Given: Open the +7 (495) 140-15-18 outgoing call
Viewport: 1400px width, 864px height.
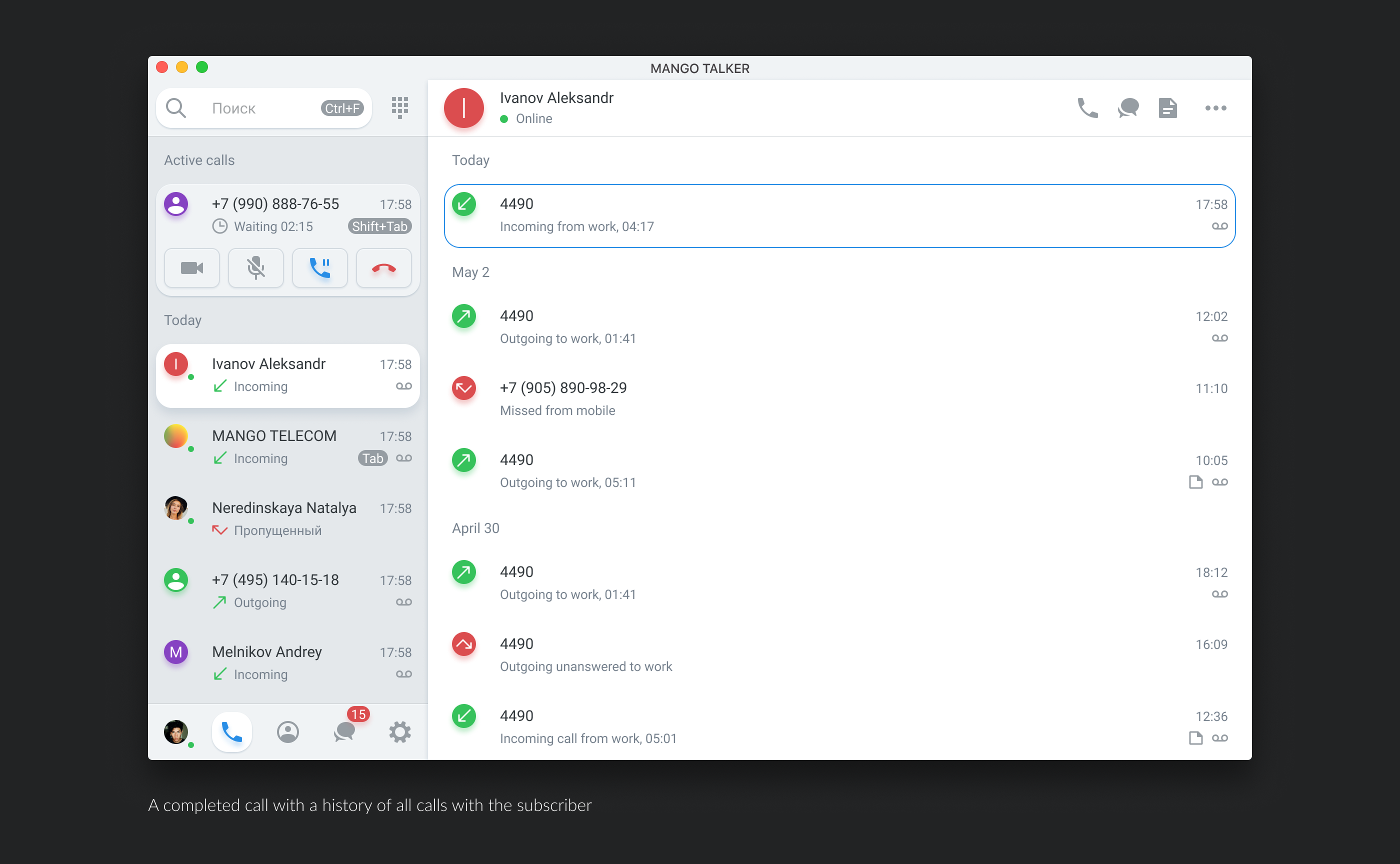Looking at the screenshot, I should 288,591.
